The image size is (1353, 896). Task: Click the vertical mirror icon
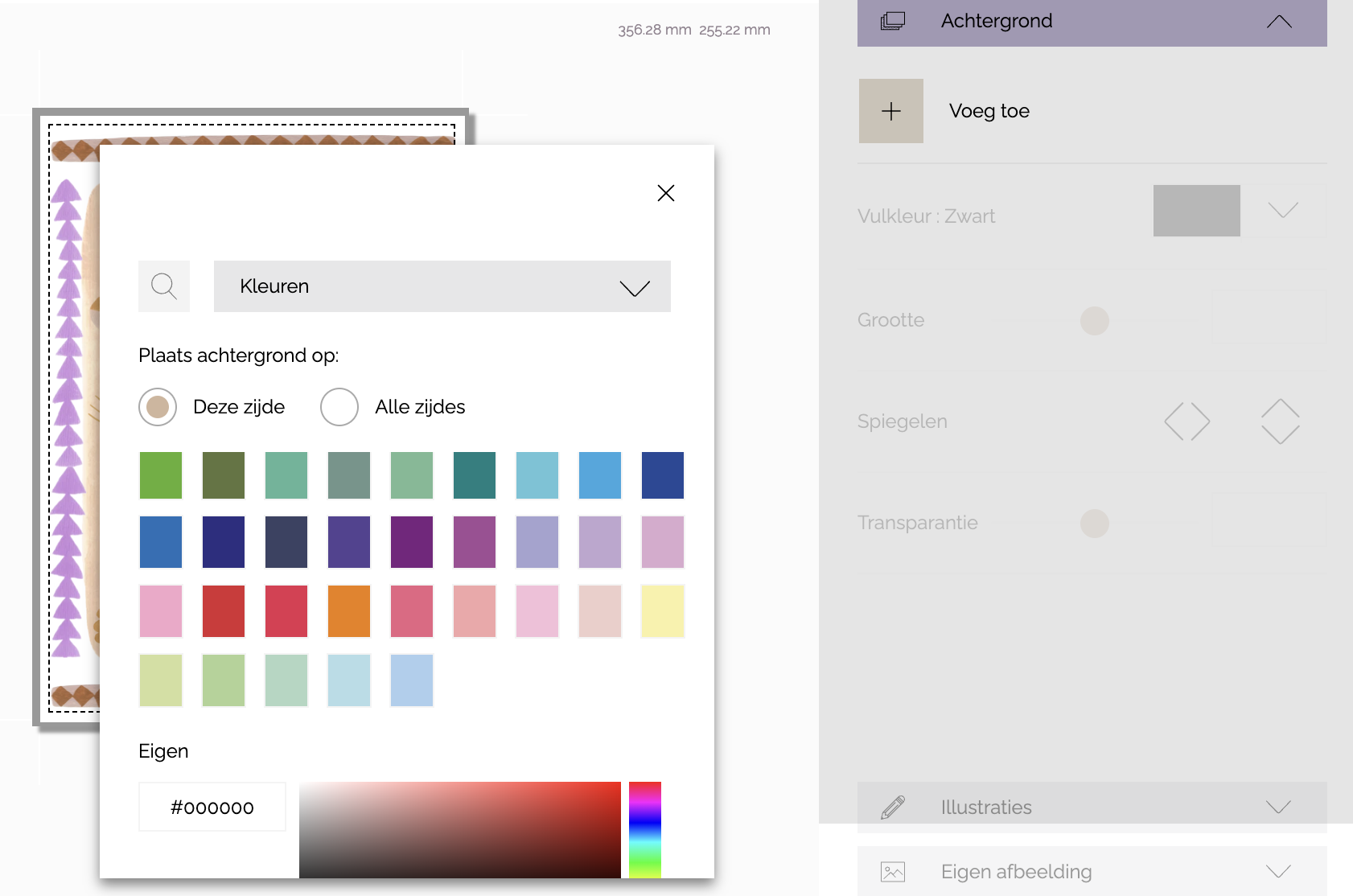(x=1280, y=421)
